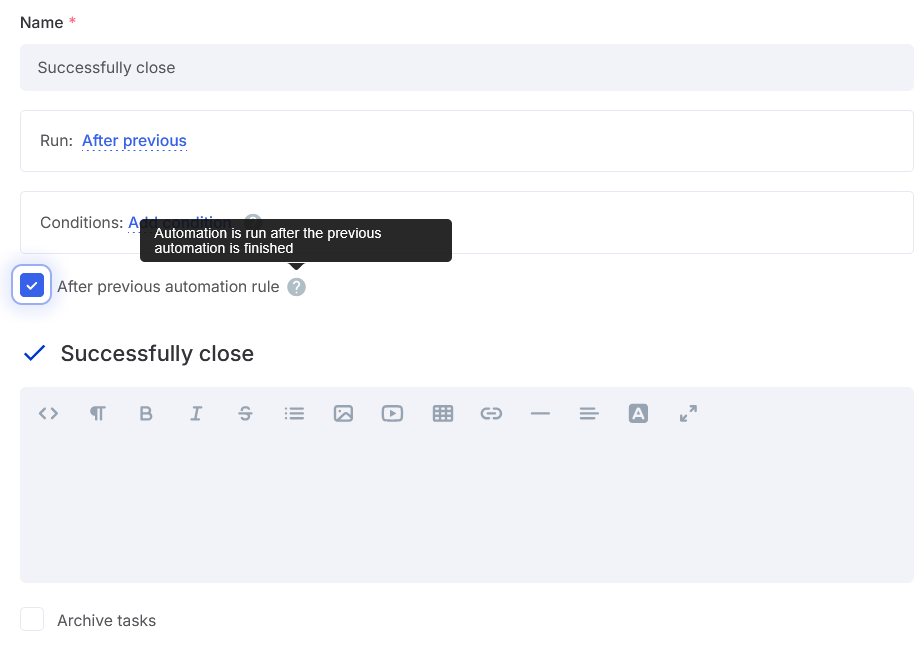Insert an image into editor

coord(343,413)
